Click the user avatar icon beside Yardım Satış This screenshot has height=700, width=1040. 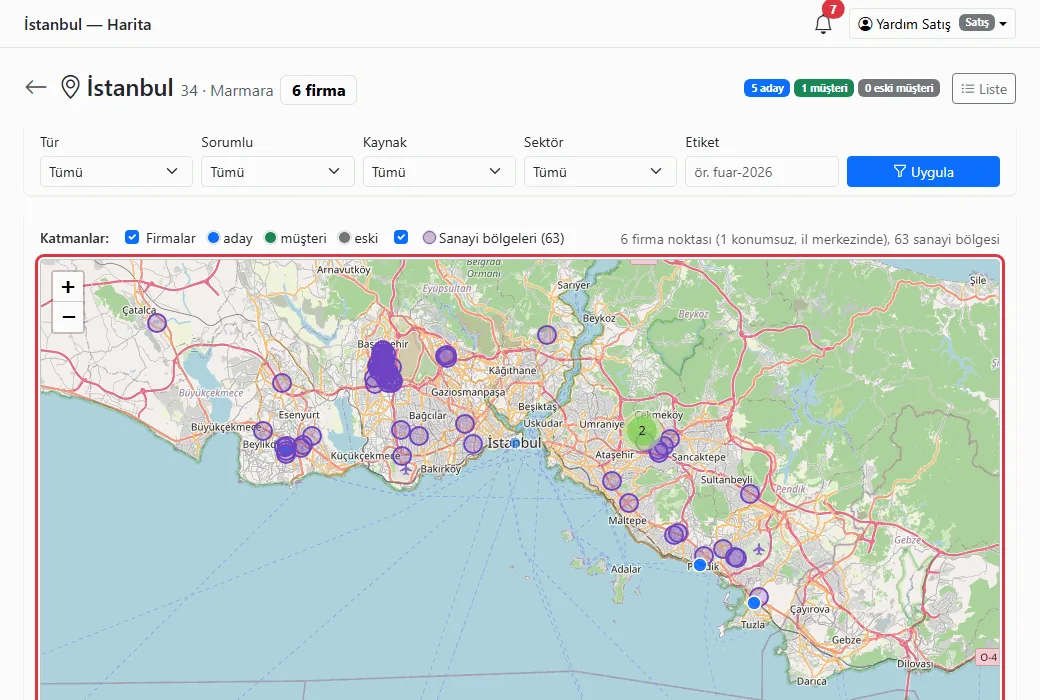[x=865, y=24]
